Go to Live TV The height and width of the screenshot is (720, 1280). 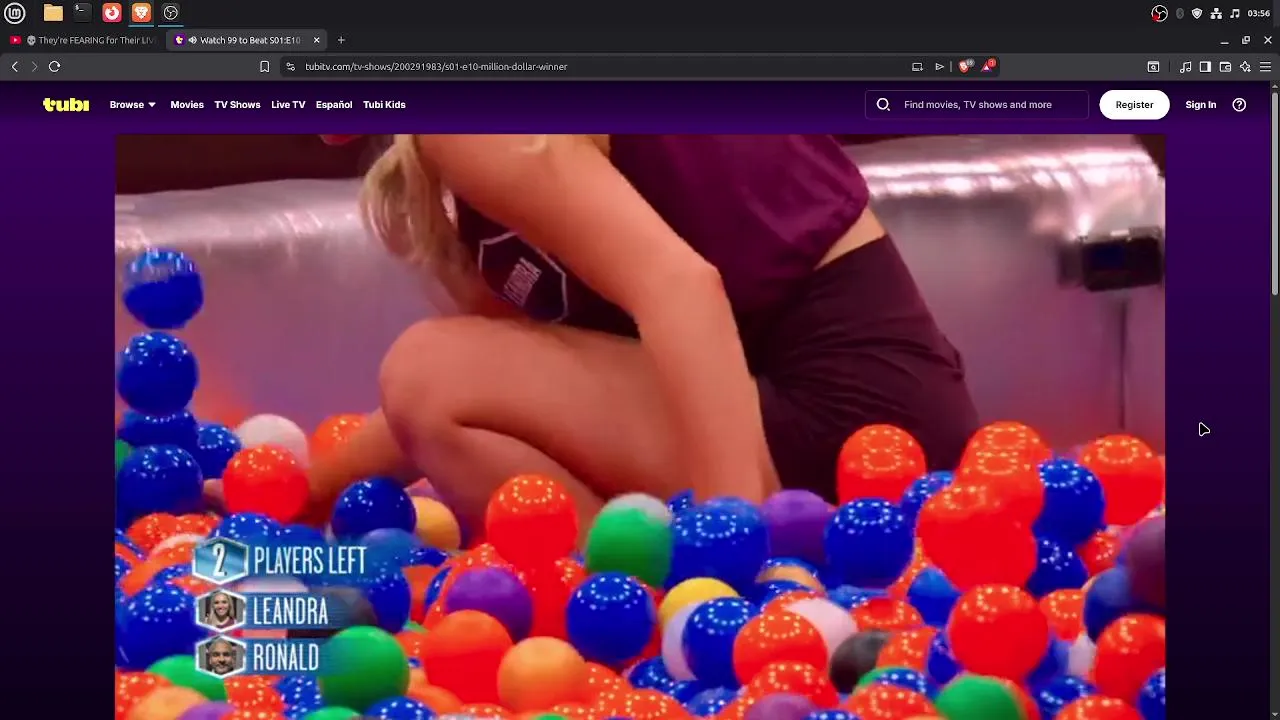click(x=288, y=104)
